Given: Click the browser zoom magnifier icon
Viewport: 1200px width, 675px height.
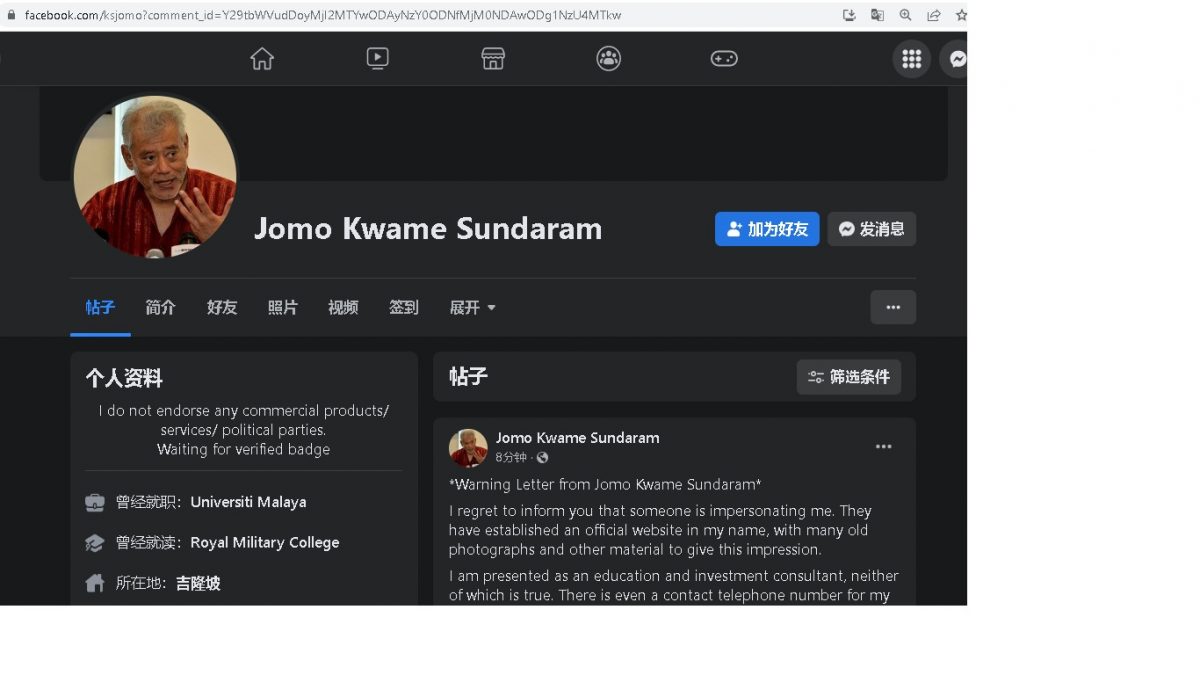Looking at the screenshot, I should click(x=905, y=15).
